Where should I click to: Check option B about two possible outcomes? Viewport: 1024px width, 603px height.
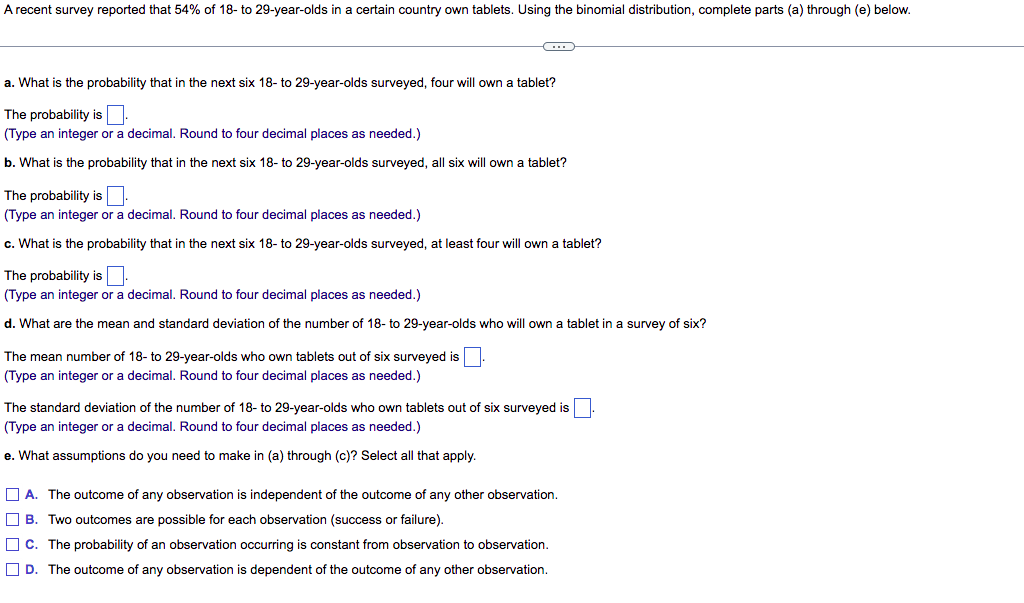pyautogui.click(x=12, y=519)
